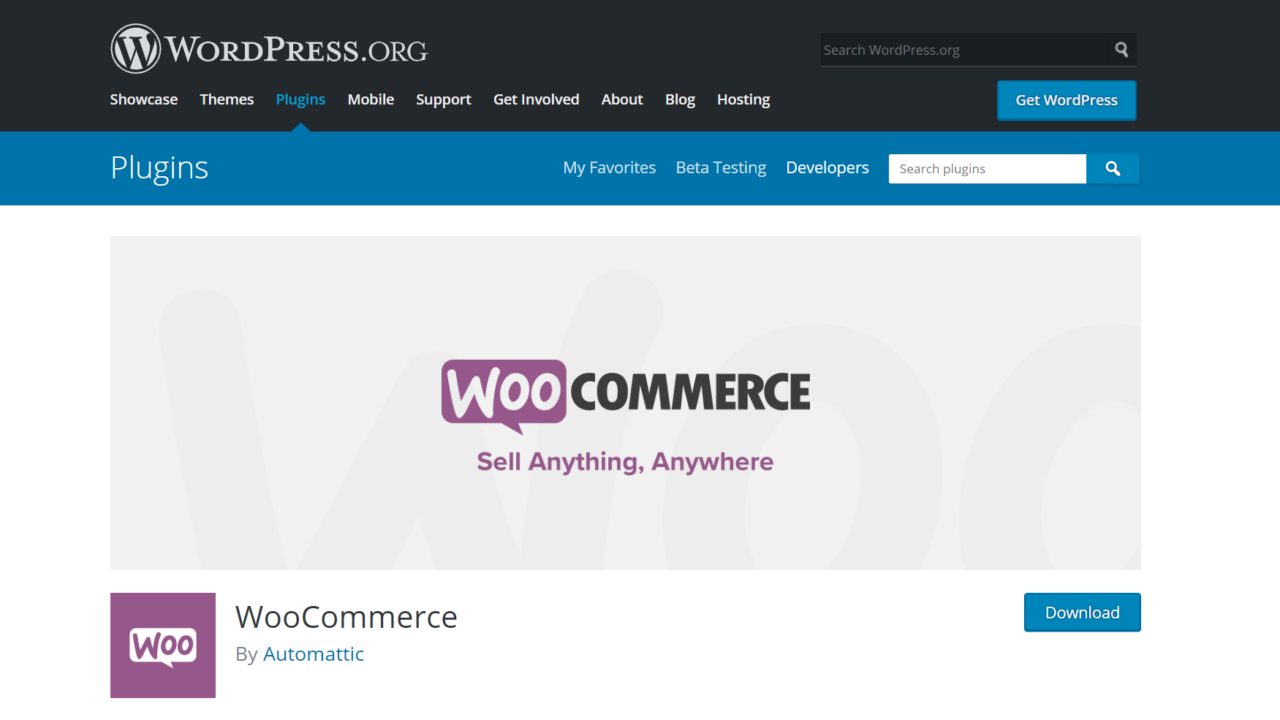This screenshot has height=720, width=1280.
Task: Open the Hosting page
Action: tap(743, 99)
